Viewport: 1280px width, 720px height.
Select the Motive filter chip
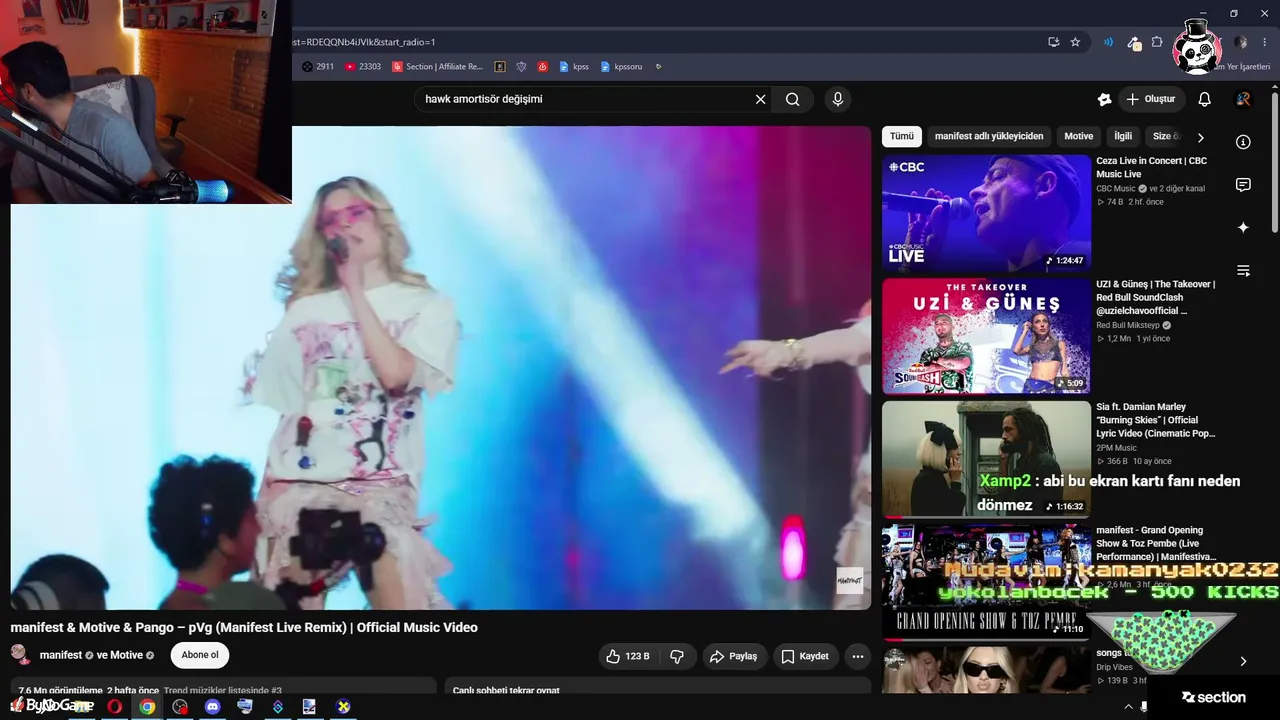coord(1079,136)
